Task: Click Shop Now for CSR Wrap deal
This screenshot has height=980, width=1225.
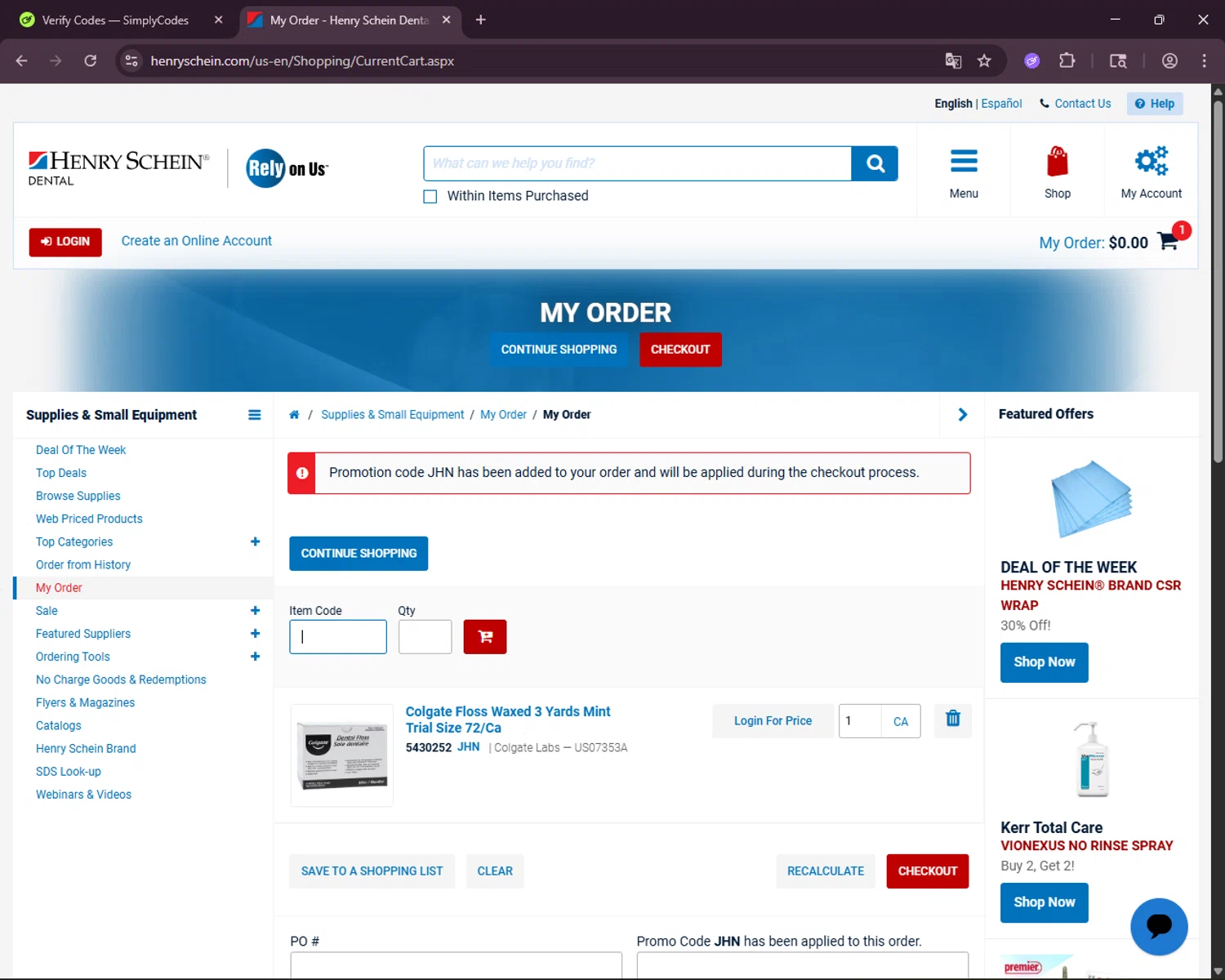Action: 1044,662
